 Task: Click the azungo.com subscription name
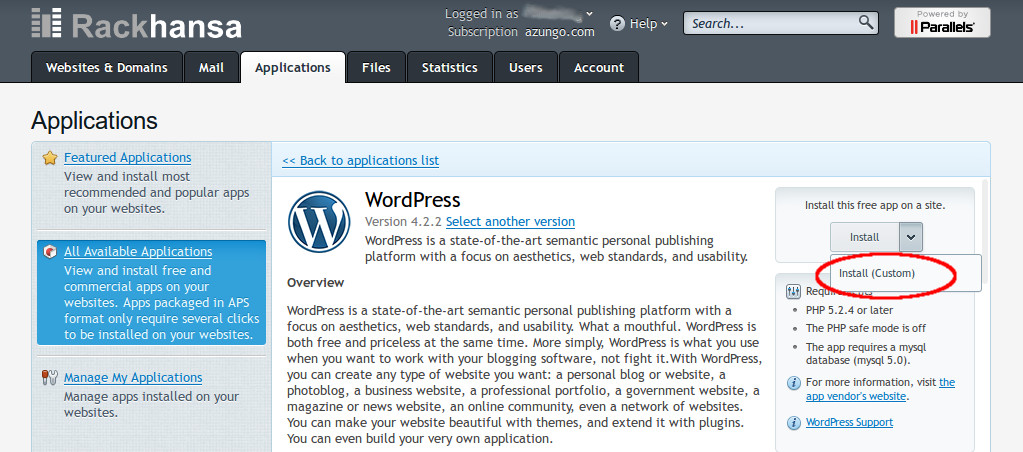(560, 32)
